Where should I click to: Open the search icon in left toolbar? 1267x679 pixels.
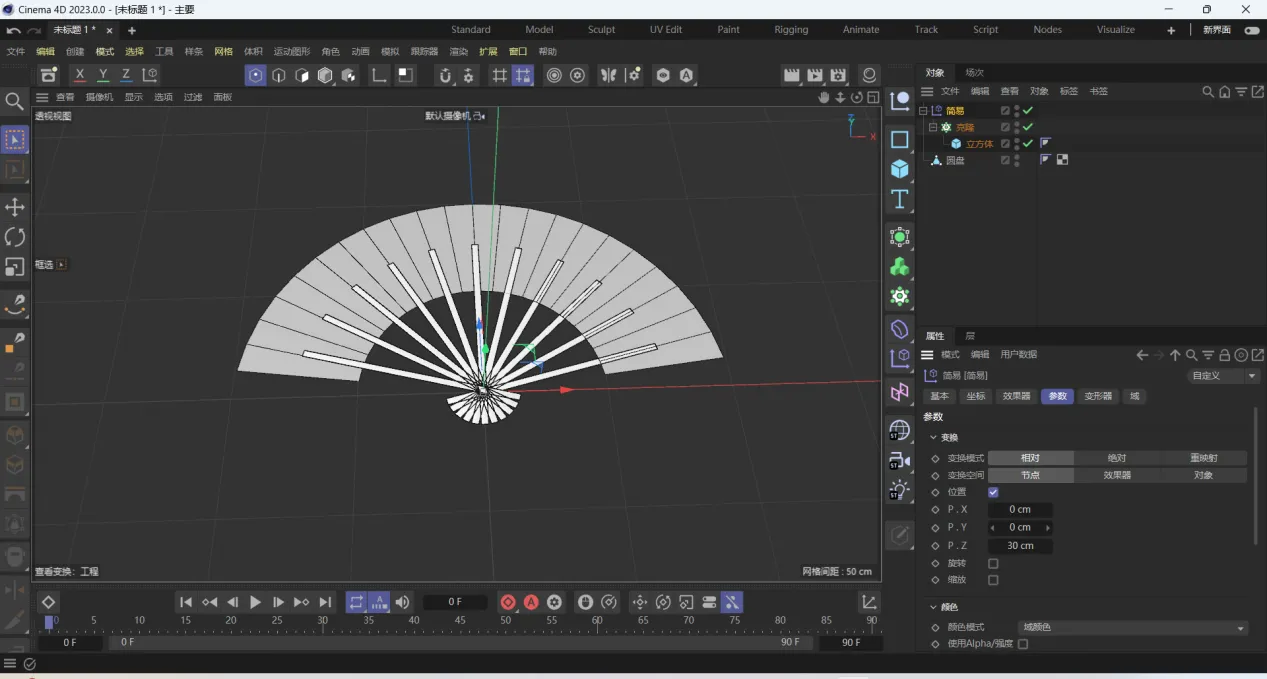pos(14,101)
